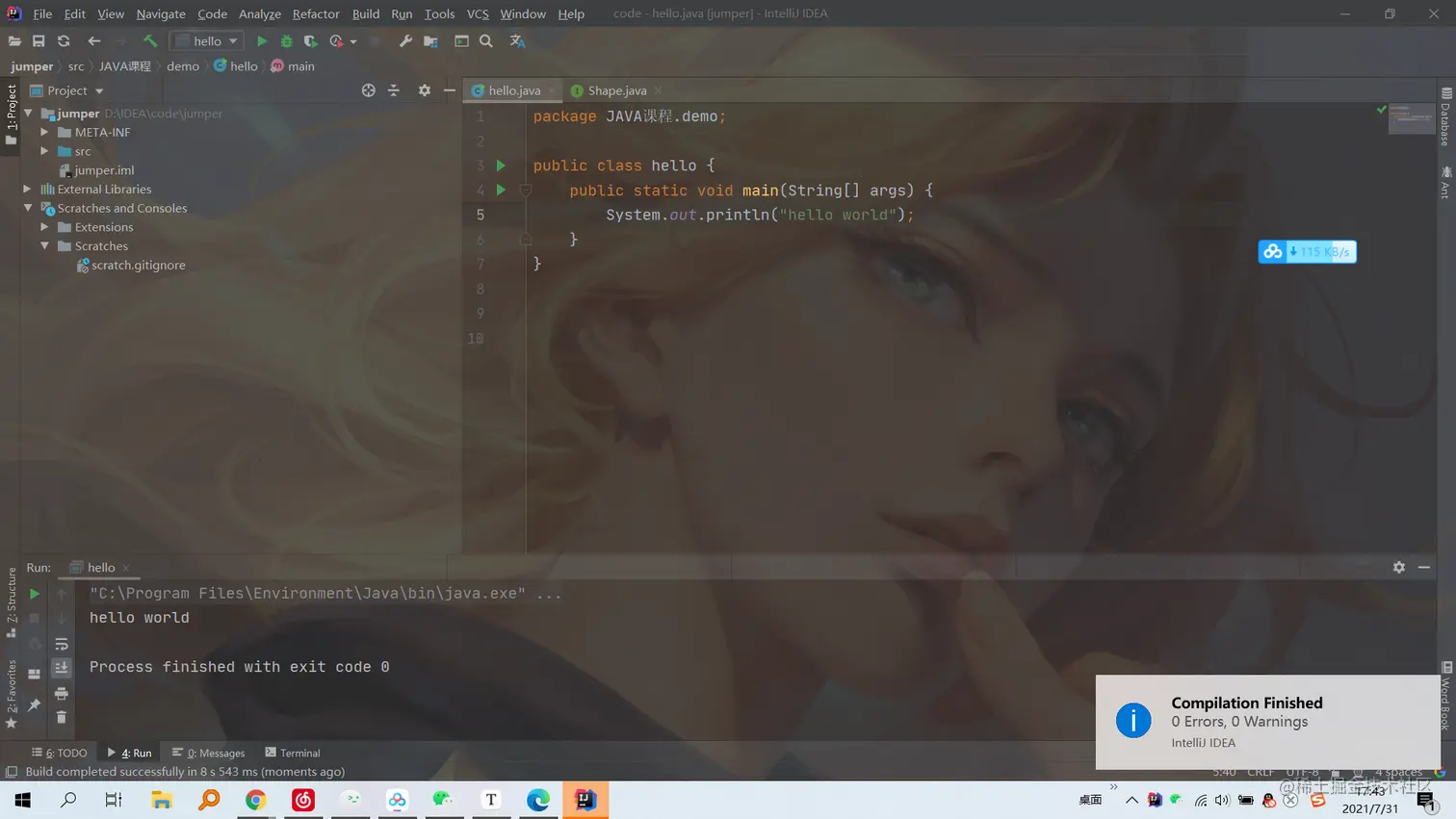The height and width of the screenshot is (819, 1456).
Task: Run with Coverage icon in toolbar
Action: 310,40
